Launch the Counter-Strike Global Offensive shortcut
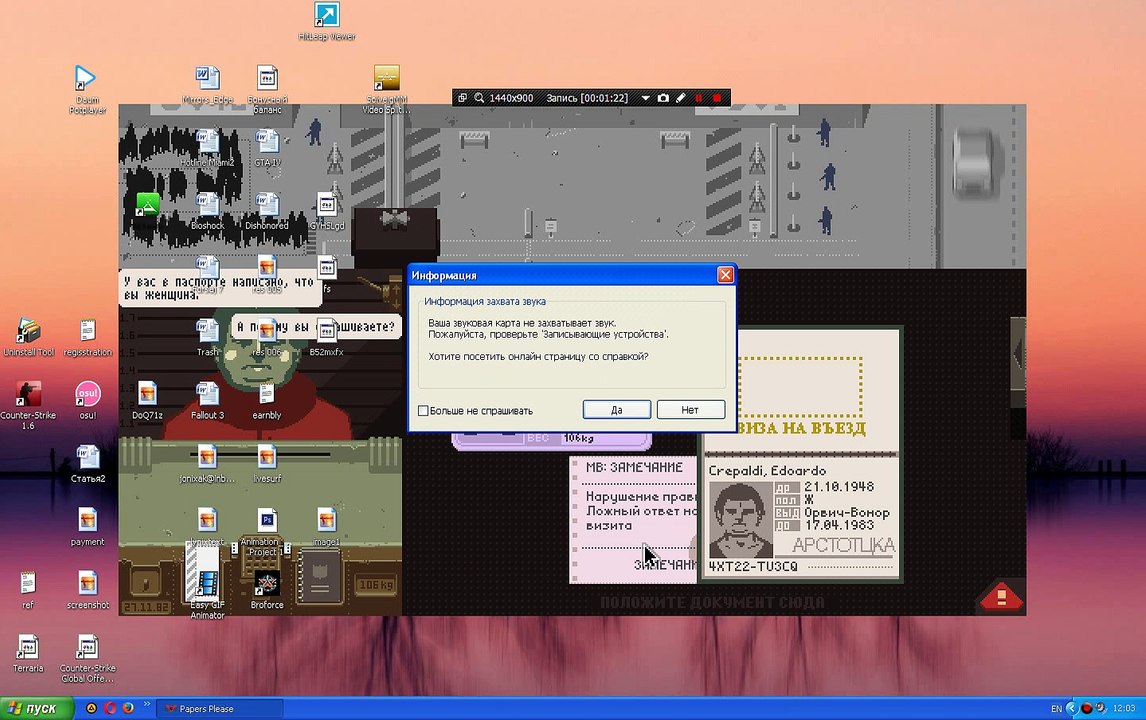1146x720 pixels. [x=88, y=659]
